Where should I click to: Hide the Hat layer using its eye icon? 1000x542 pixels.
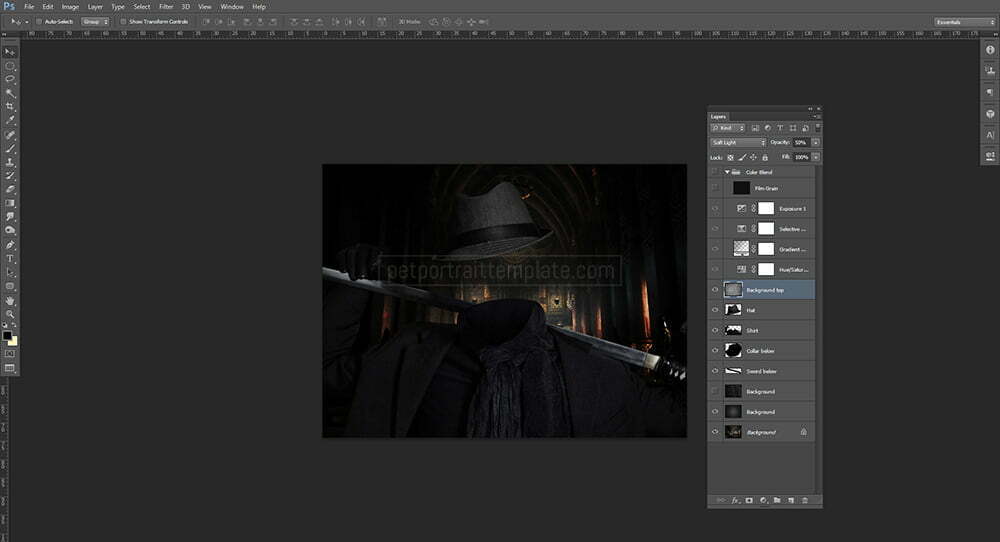click(x=715, y=310)
